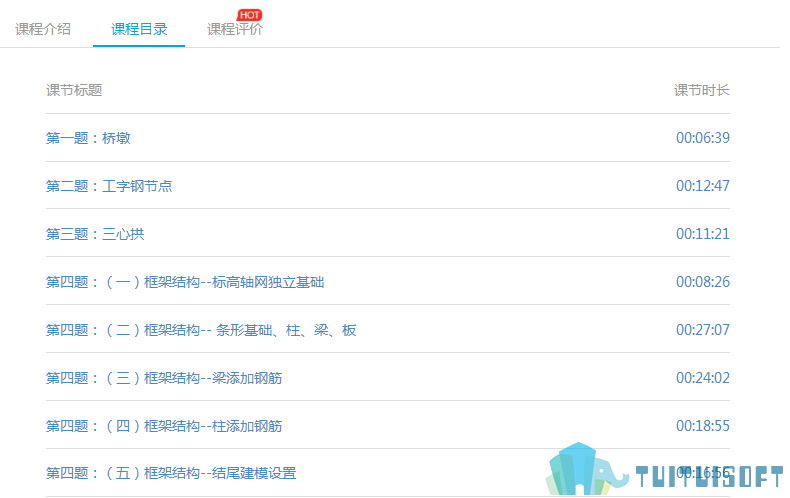Viewport: 790px width, 498px height.
Task: Click duration 00:06:39
Action: [703, 138]
